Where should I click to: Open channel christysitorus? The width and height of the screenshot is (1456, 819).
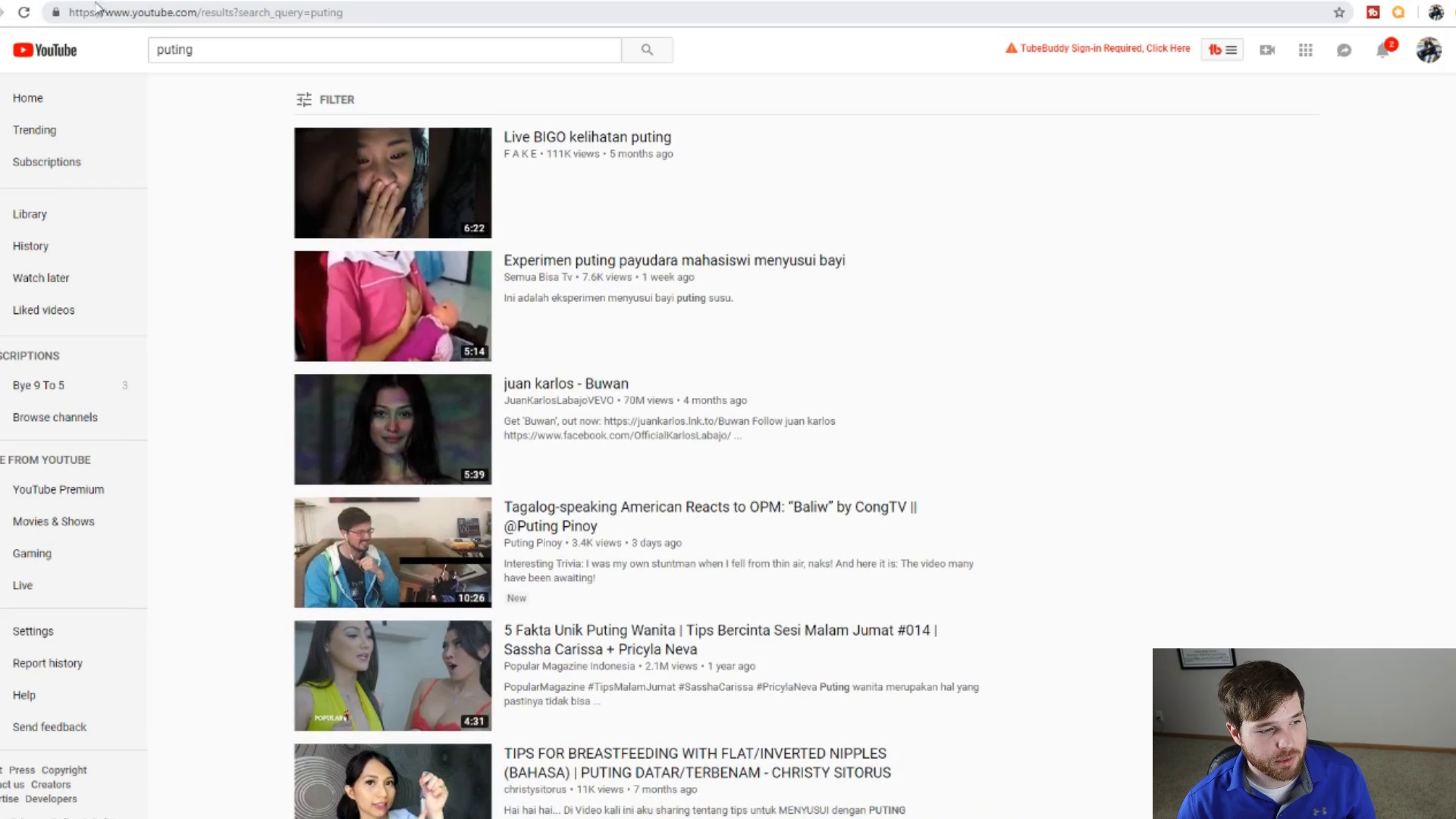[535, 789]
